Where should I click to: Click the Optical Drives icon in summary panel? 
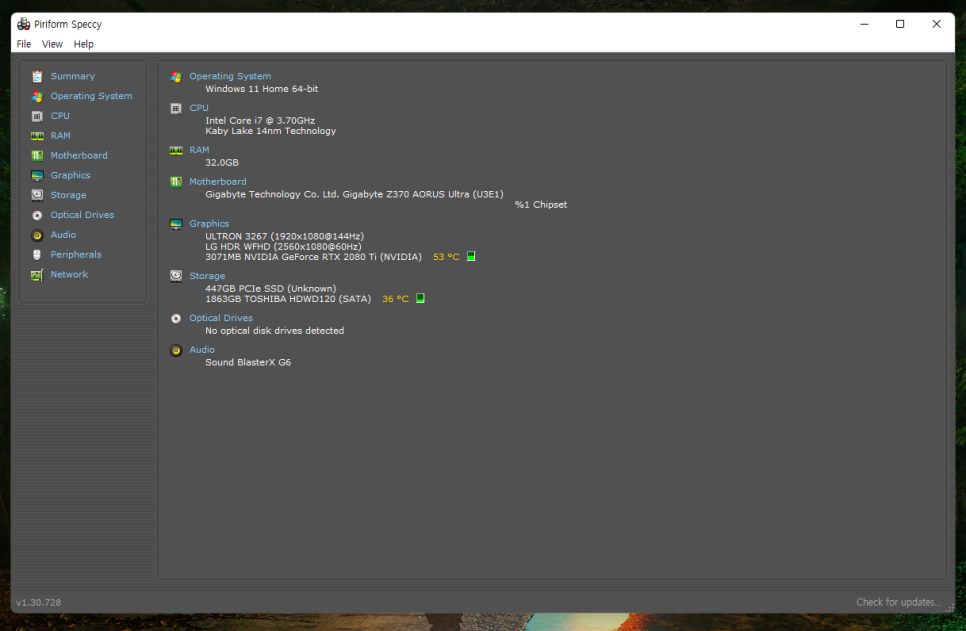(x=176, y=319)
